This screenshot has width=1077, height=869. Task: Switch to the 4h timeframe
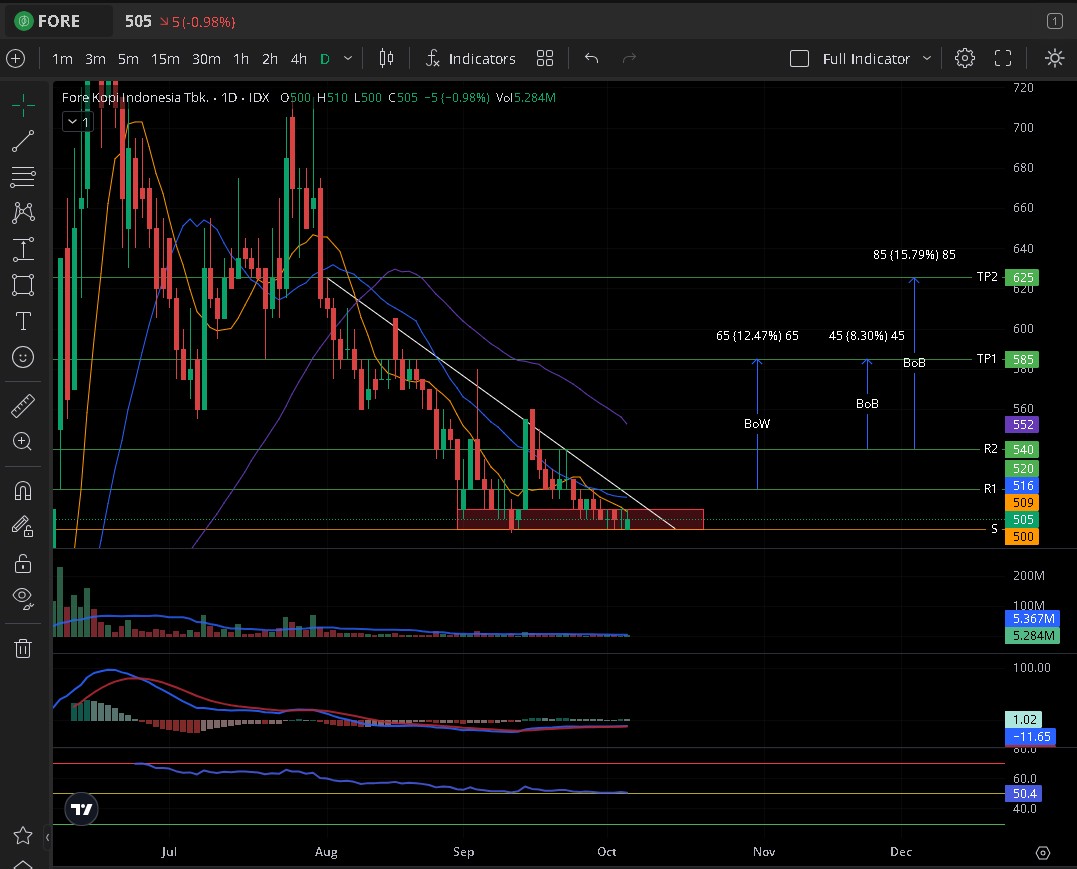[298, 59]
